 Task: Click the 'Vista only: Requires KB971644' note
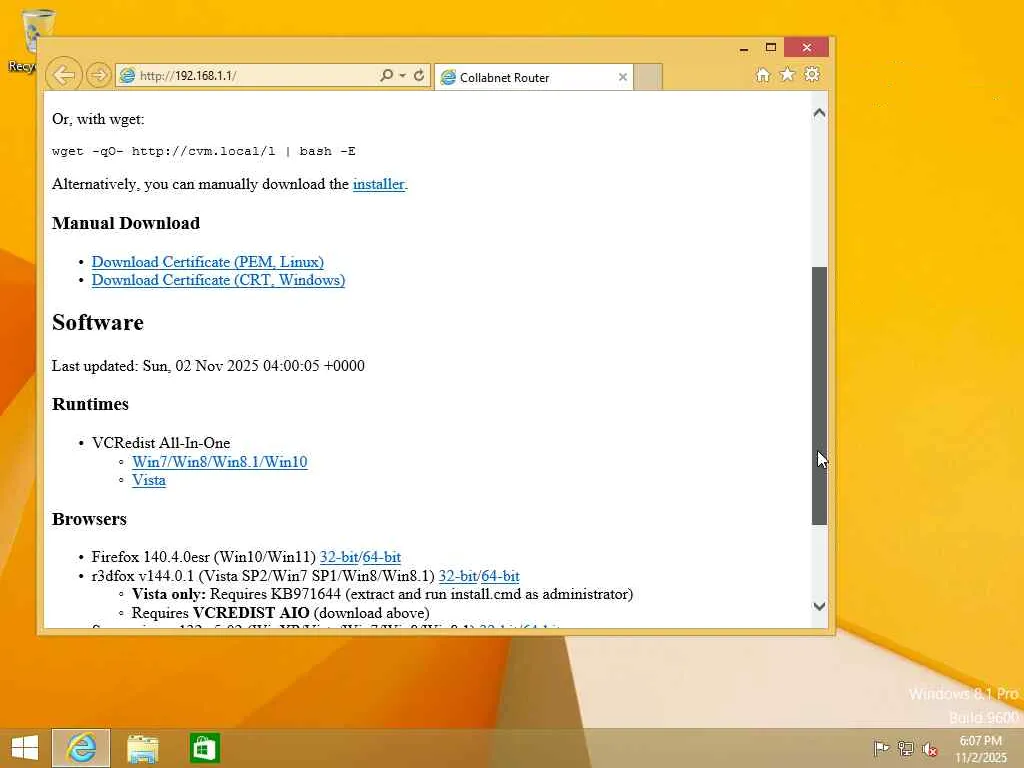pos(382,594)
